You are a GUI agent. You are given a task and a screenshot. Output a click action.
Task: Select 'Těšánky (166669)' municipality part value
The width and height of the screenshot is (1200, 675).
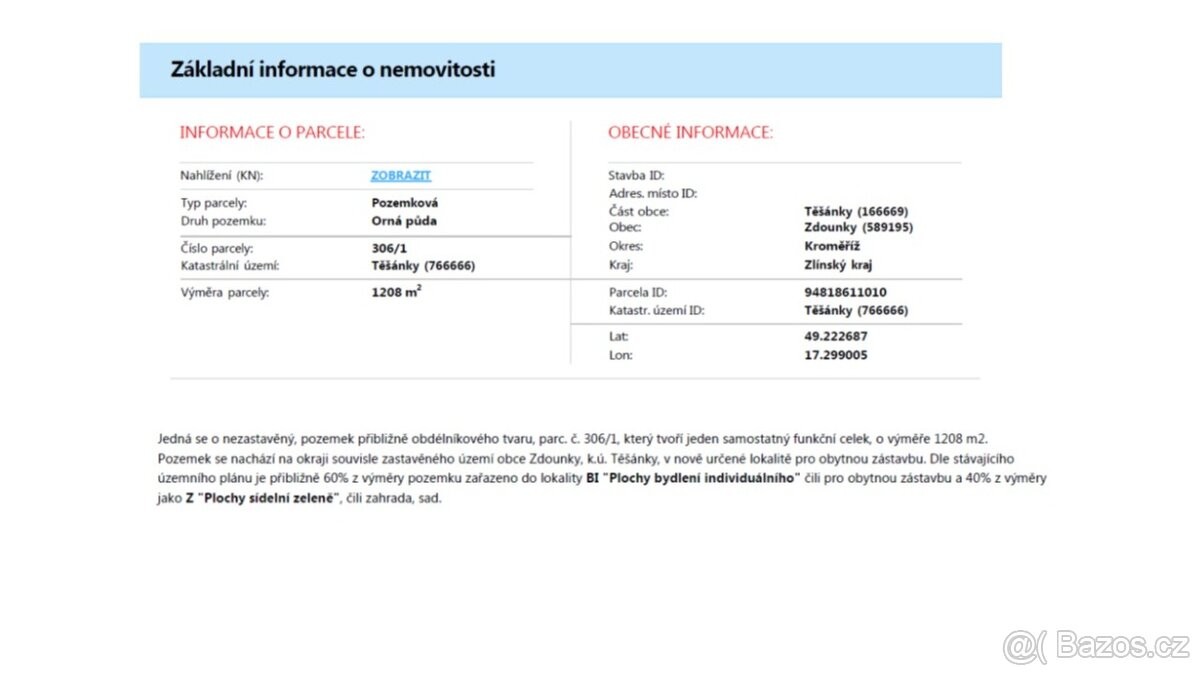tap(855, 212)
